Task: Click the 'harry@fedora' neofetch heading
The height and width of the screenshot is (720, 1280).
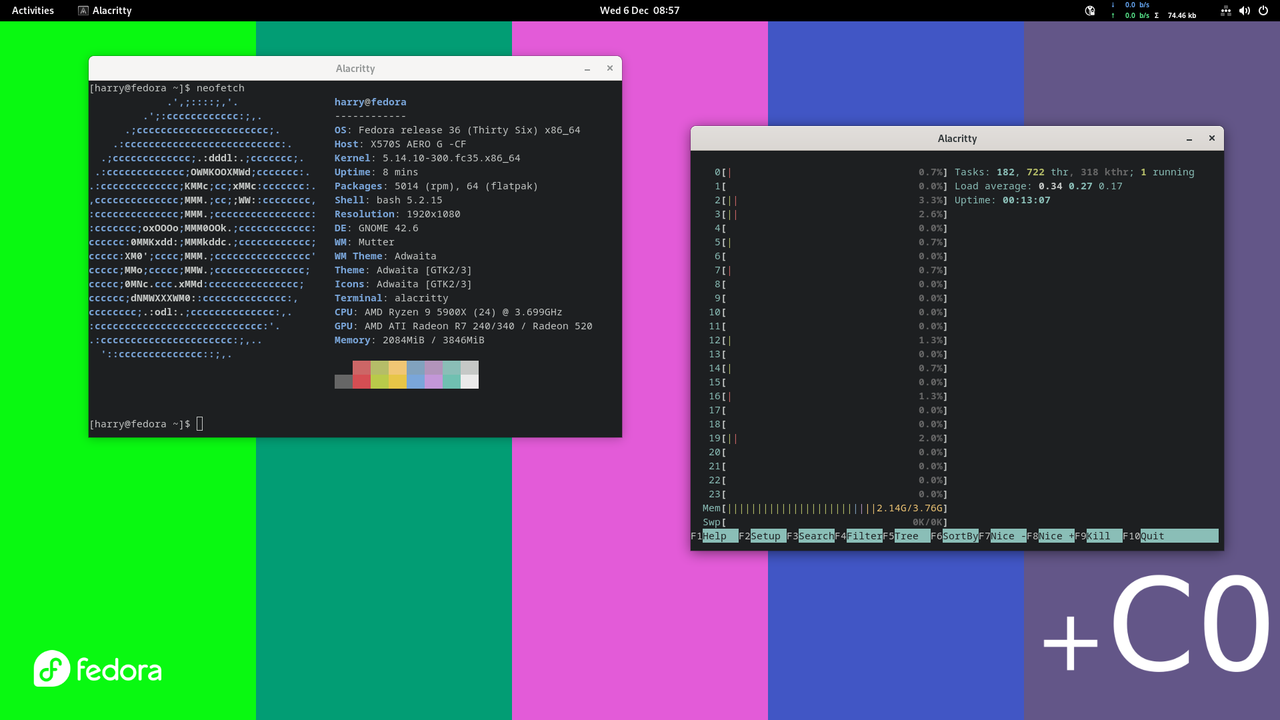Action: 370,102
